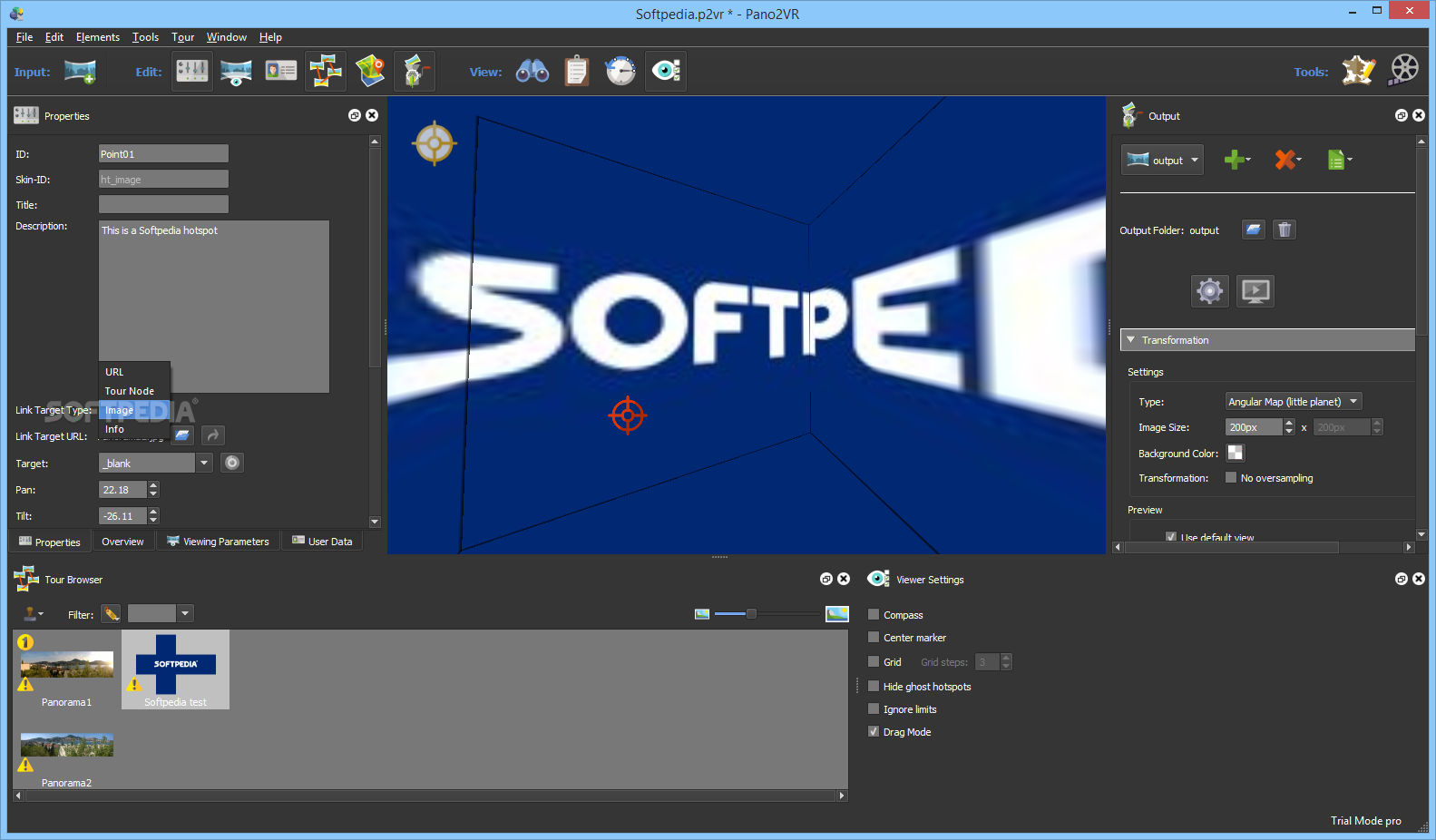The width and height of the screenshot is (1436, 840).
Task: Click the Input add panorama icon
Action: pos(80,72)
